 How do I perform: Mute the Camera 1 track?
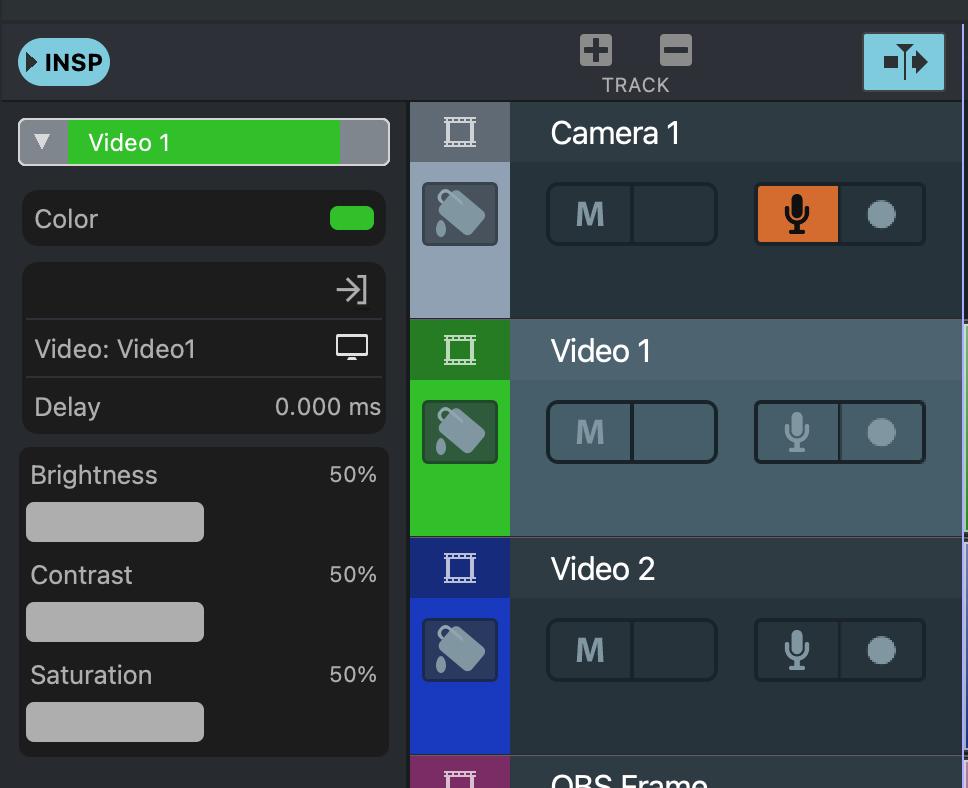click(x=590, y=214)
